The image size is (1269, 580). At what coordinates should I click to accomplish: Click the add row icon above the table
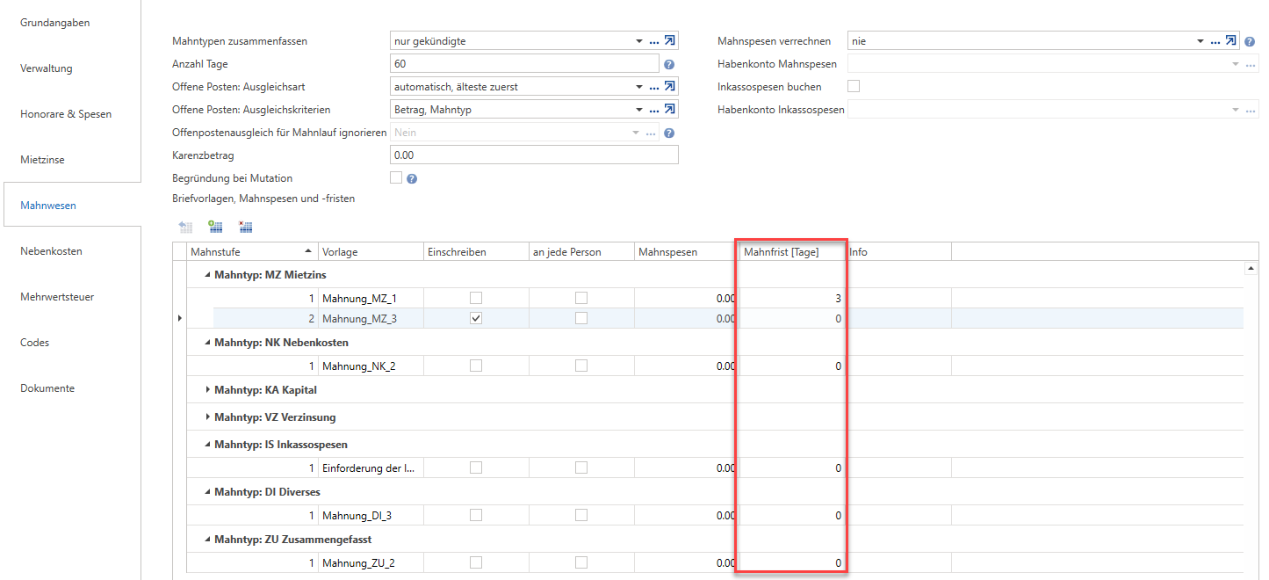tap(215, 227)
